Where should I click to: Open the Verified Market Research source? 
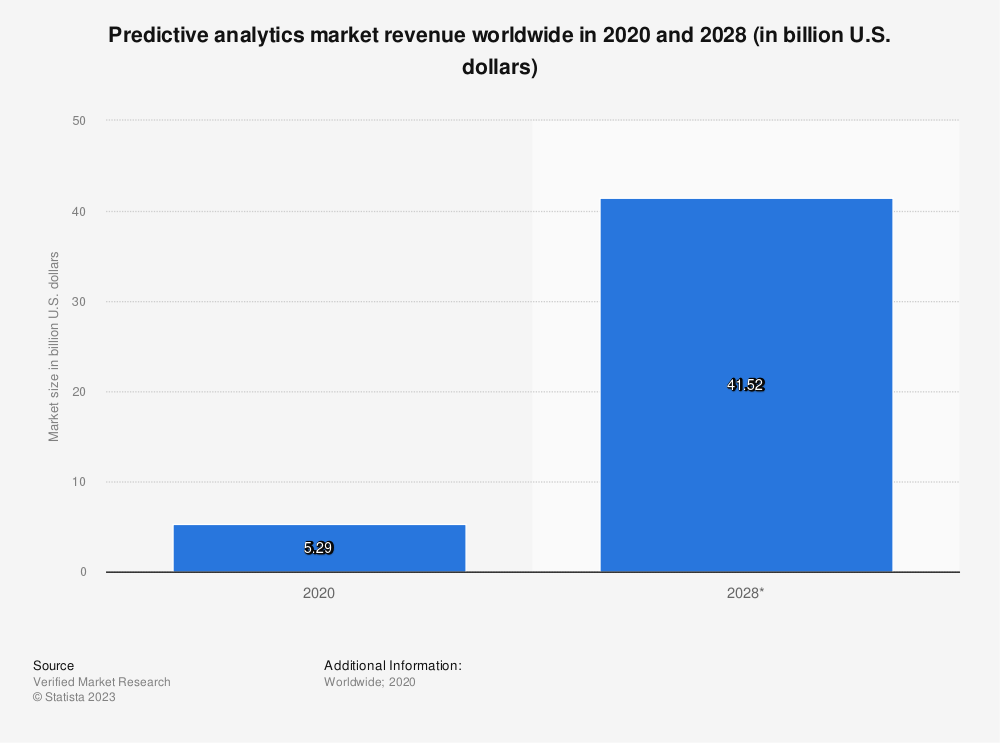[101, 682]
